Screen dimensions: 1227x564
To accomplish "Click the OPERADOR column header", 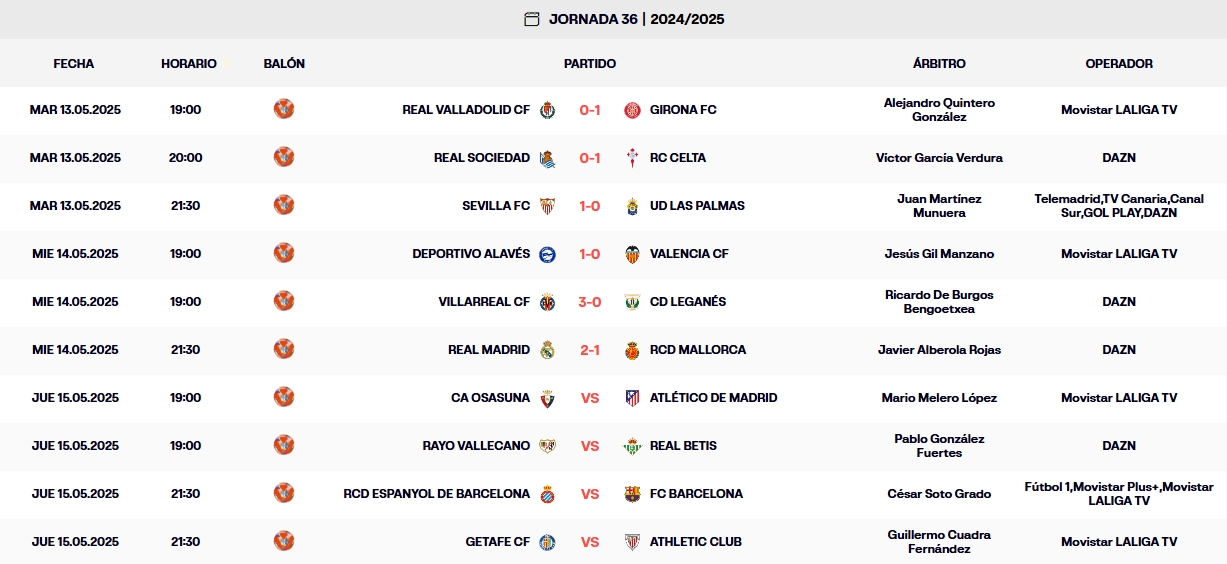I will 1119,63.
